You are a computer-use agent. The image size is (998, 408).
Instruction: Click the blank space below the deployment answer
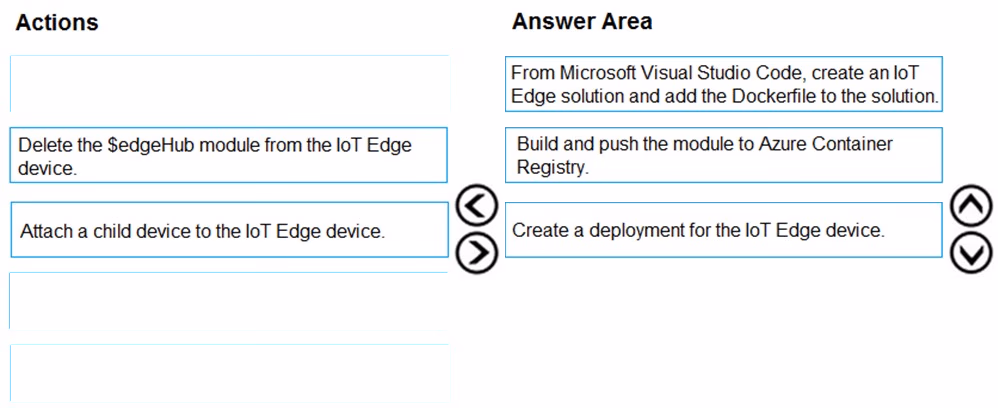[x=724, y=331]
